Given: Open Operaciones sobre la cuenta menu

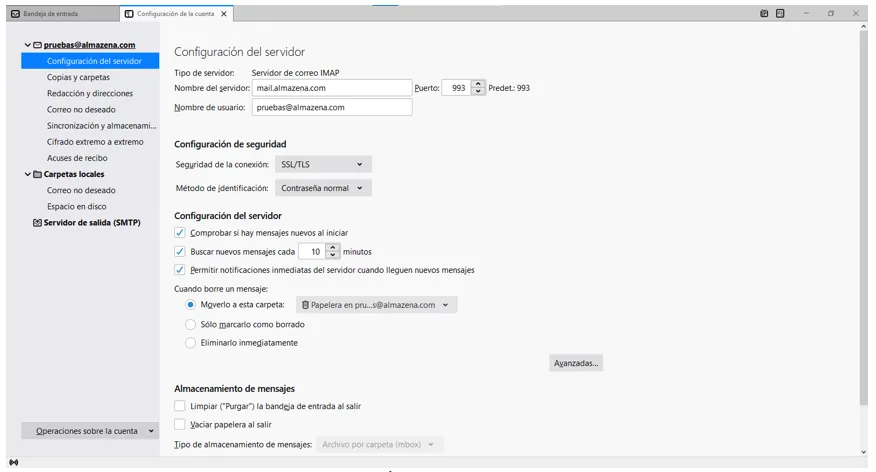Looking at the screenshot, I should click(90, 431).
